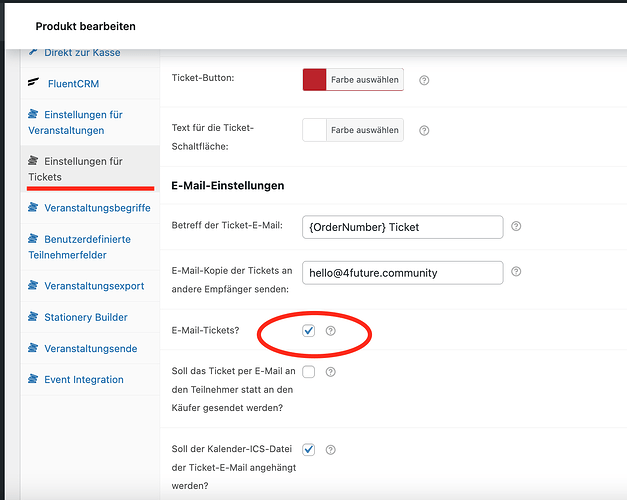The height and width of the screenshot is (500, 627).
Task: Click help icon next to Ticket-Button color
Action: [424, 80]
